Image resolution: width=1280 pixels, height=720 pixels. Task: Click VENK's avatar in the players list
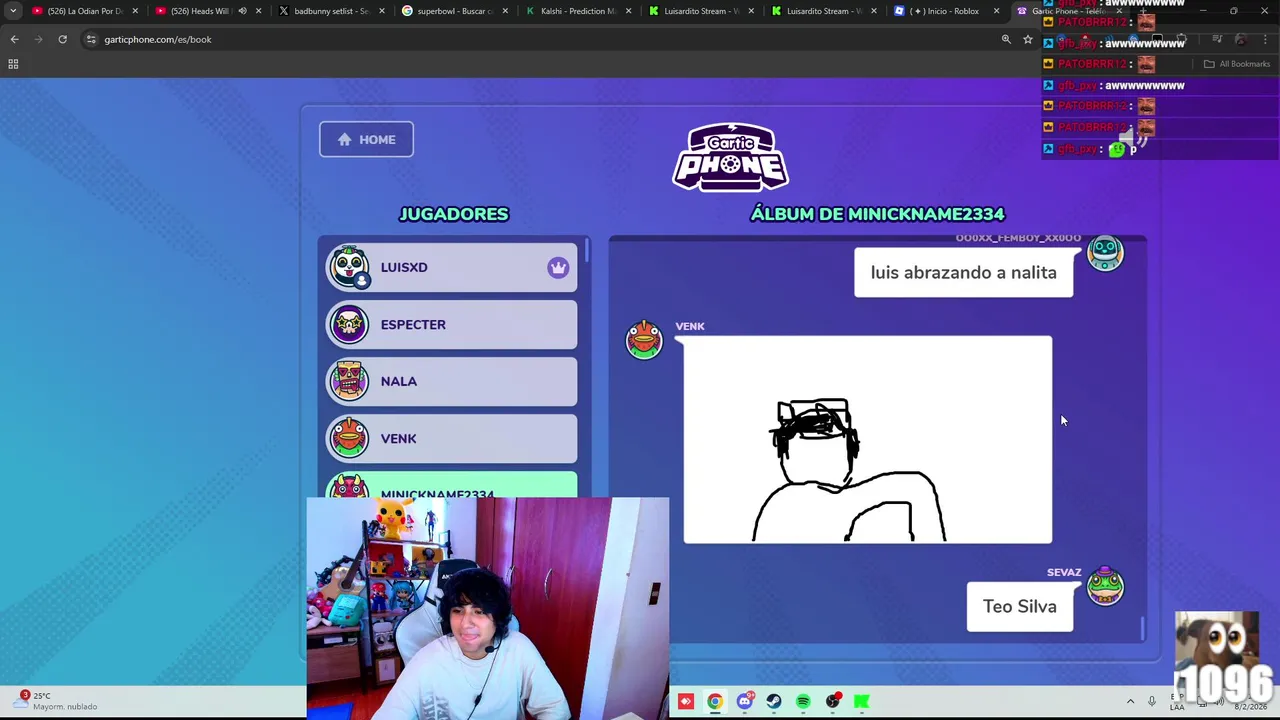click(350, 438)
